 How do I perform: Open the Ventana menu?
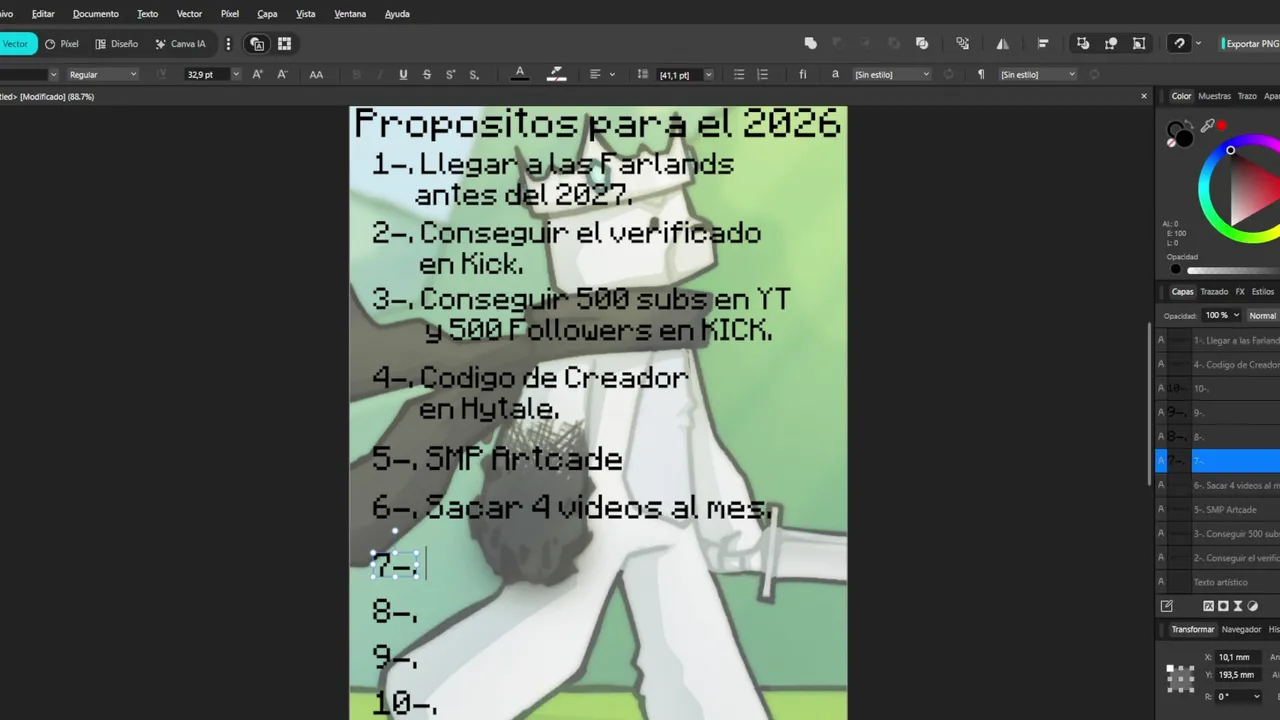coord(350,14)
